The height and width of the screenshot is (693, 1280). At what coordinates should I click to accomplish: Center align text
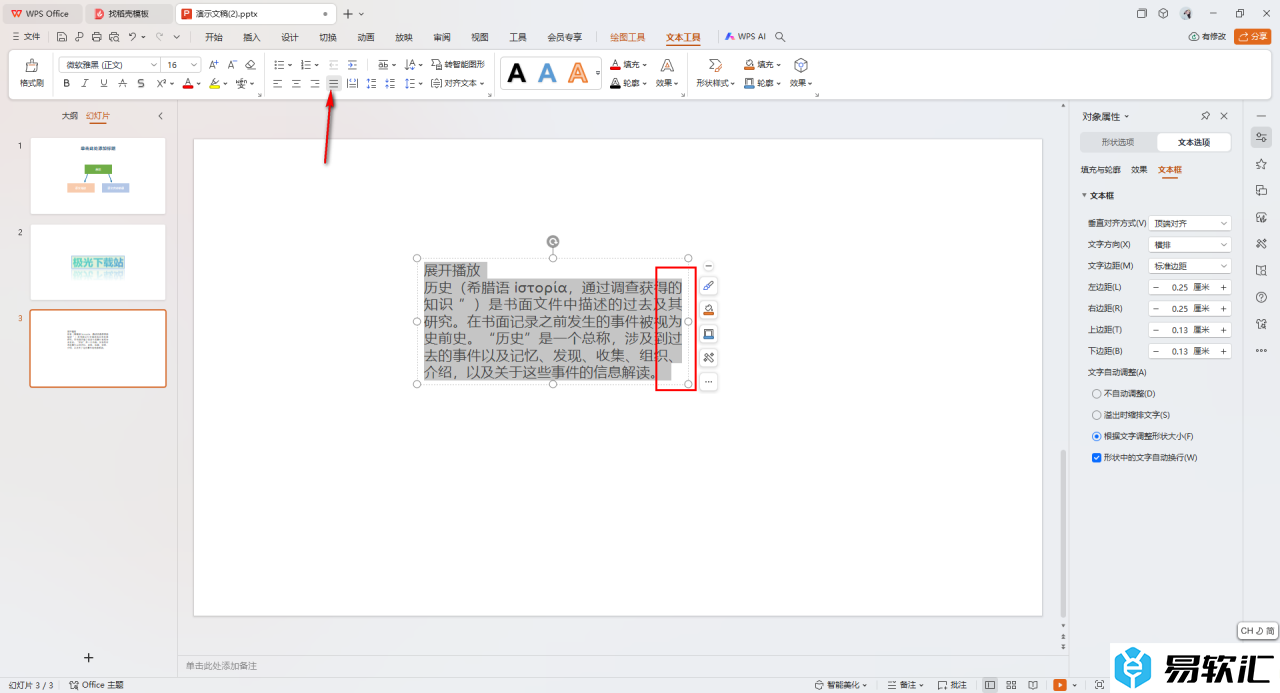pyautogui.click(x=296, y=83)
